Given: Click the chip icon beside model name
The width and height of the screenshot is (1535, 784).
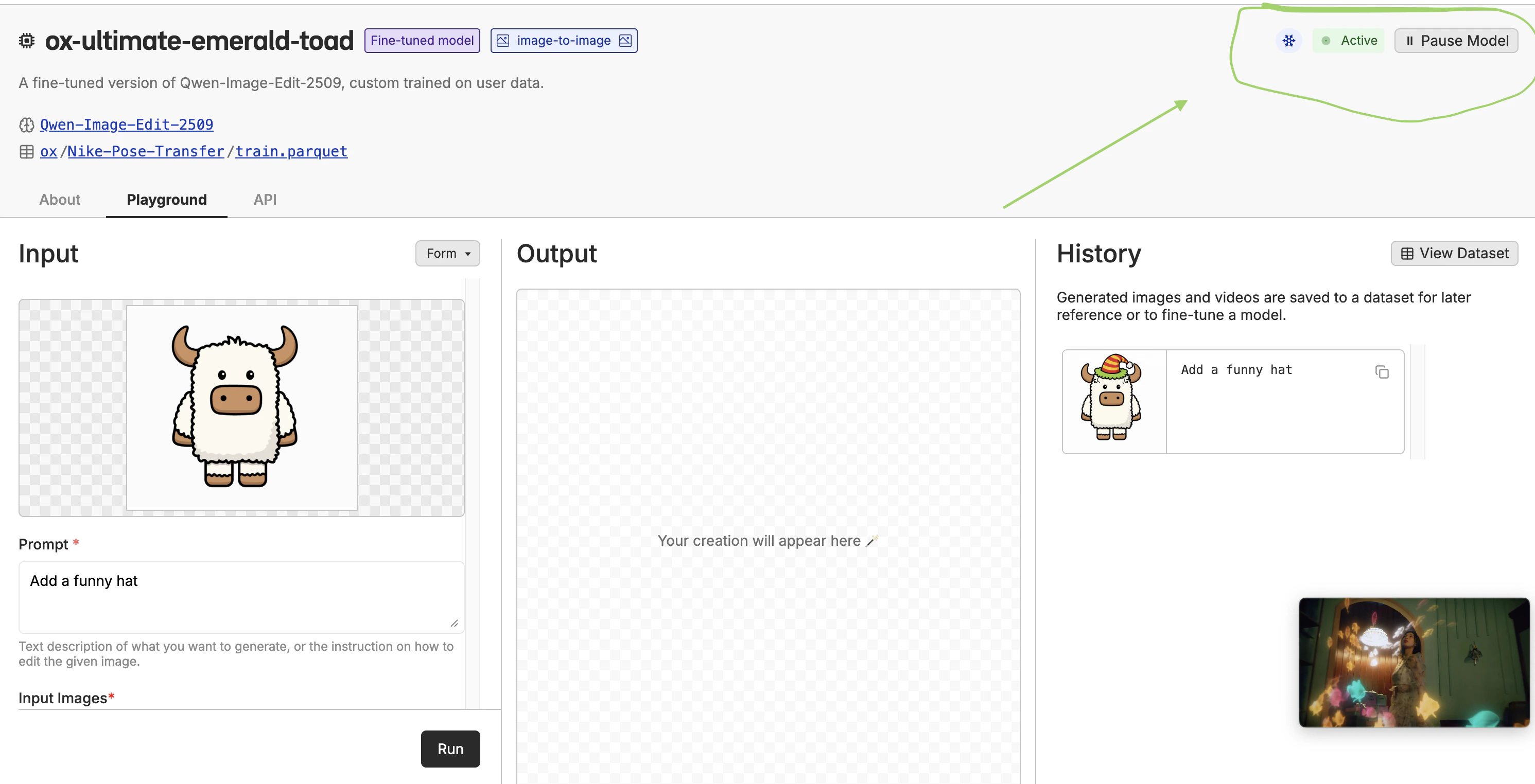Looking at the screenshot, I should tap(27, 41).
